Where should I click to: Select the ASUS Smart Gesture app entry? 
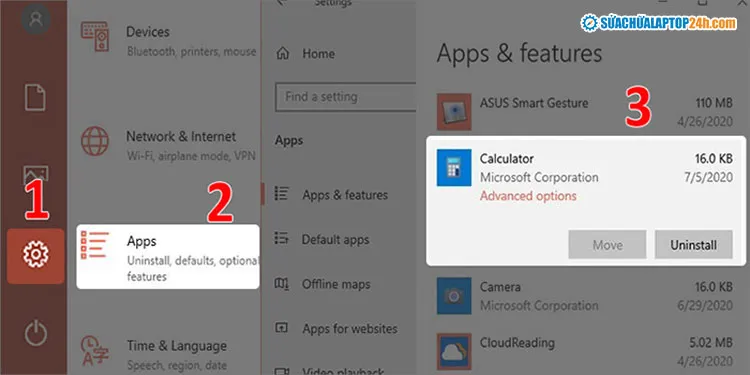coord(585,112)
